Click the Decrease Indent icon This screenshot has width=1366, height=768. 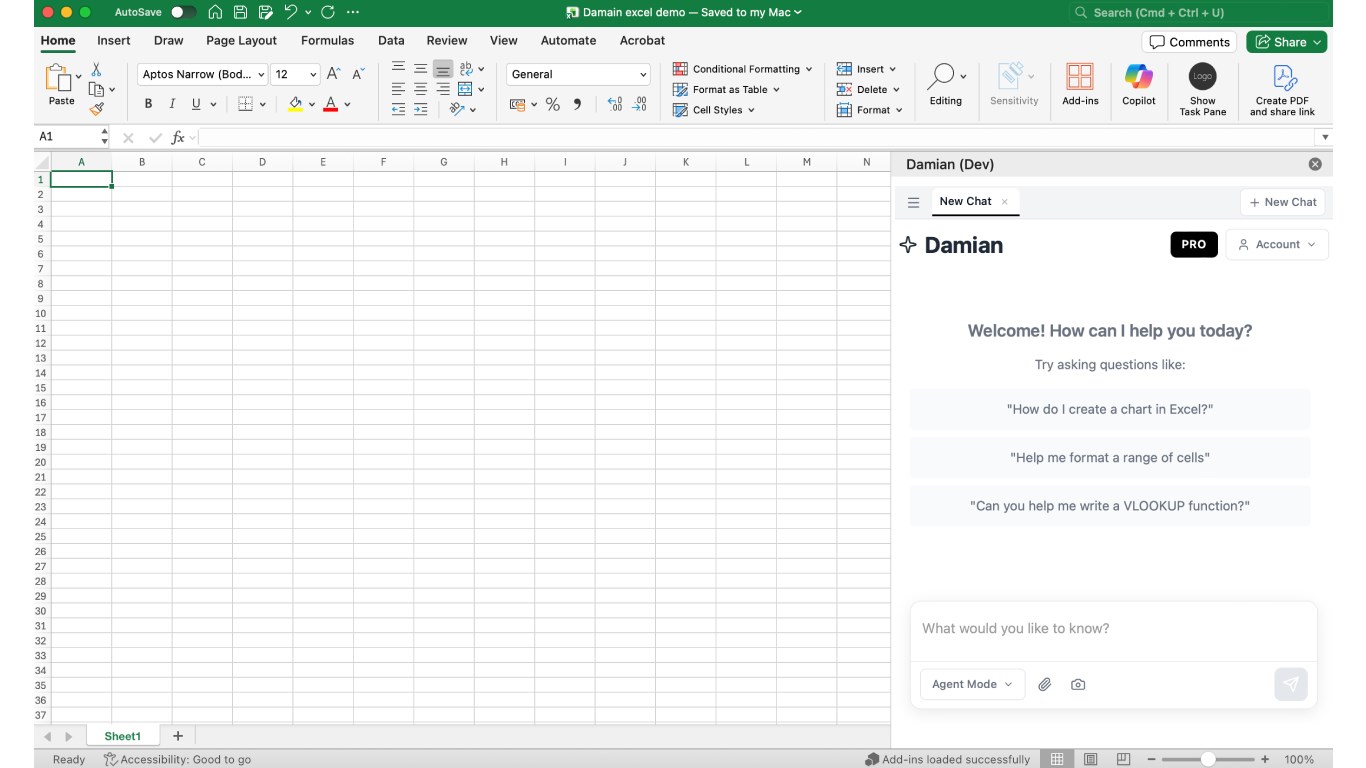[x=398, y=109]
